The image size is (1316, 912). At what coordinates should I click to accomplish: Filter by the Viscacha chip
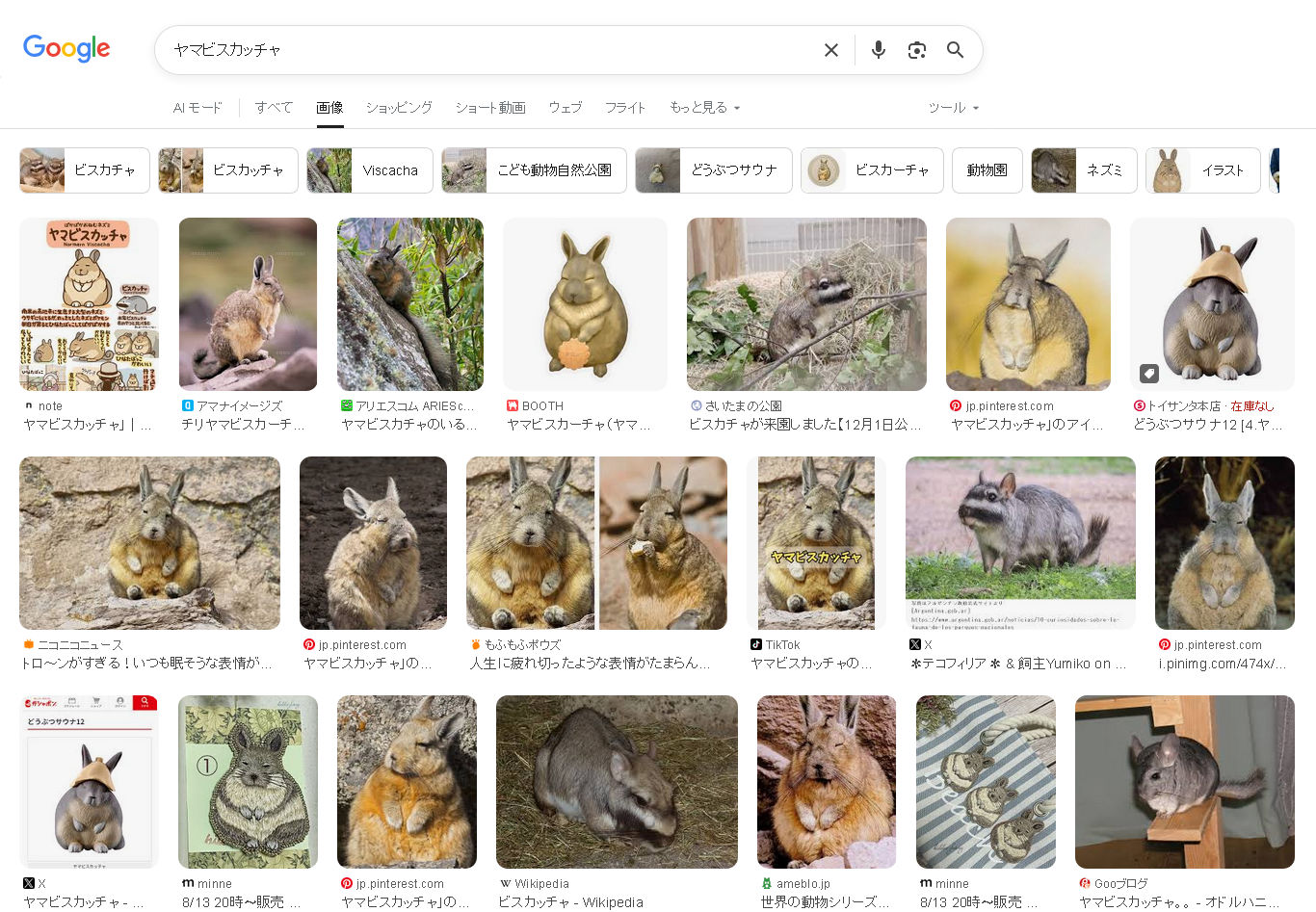(369, 170)
